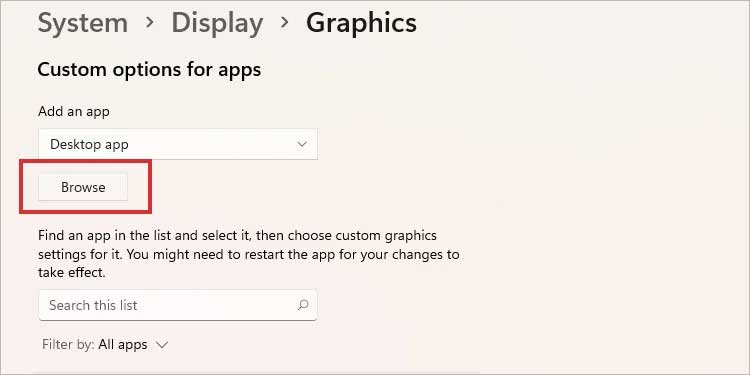Click the Find an app description paragraph
The height and width of the screenshot is (375, 750).
tap(249, 254)
